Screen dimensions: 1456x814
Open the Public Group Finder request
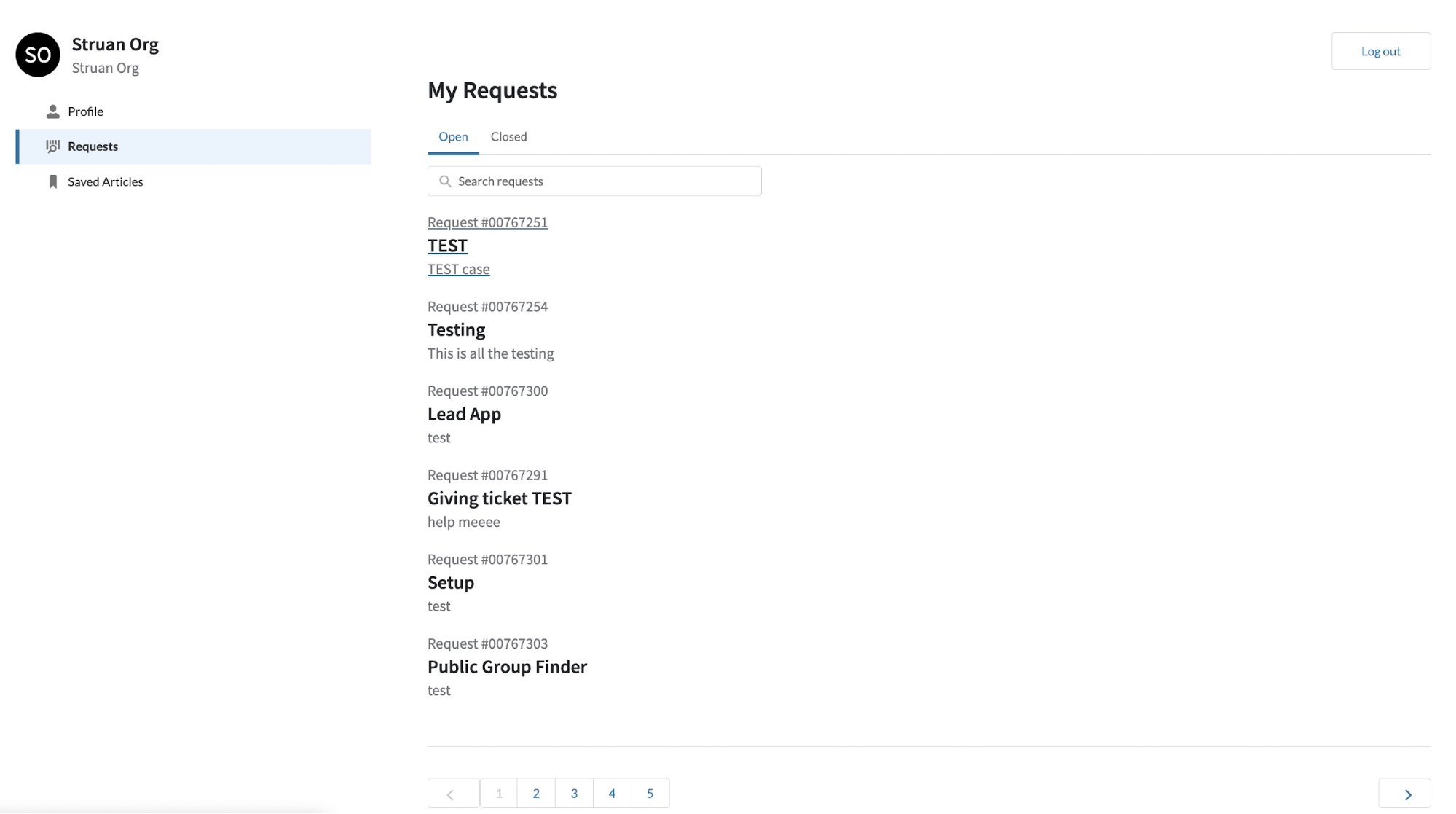[x=507, y=666]
